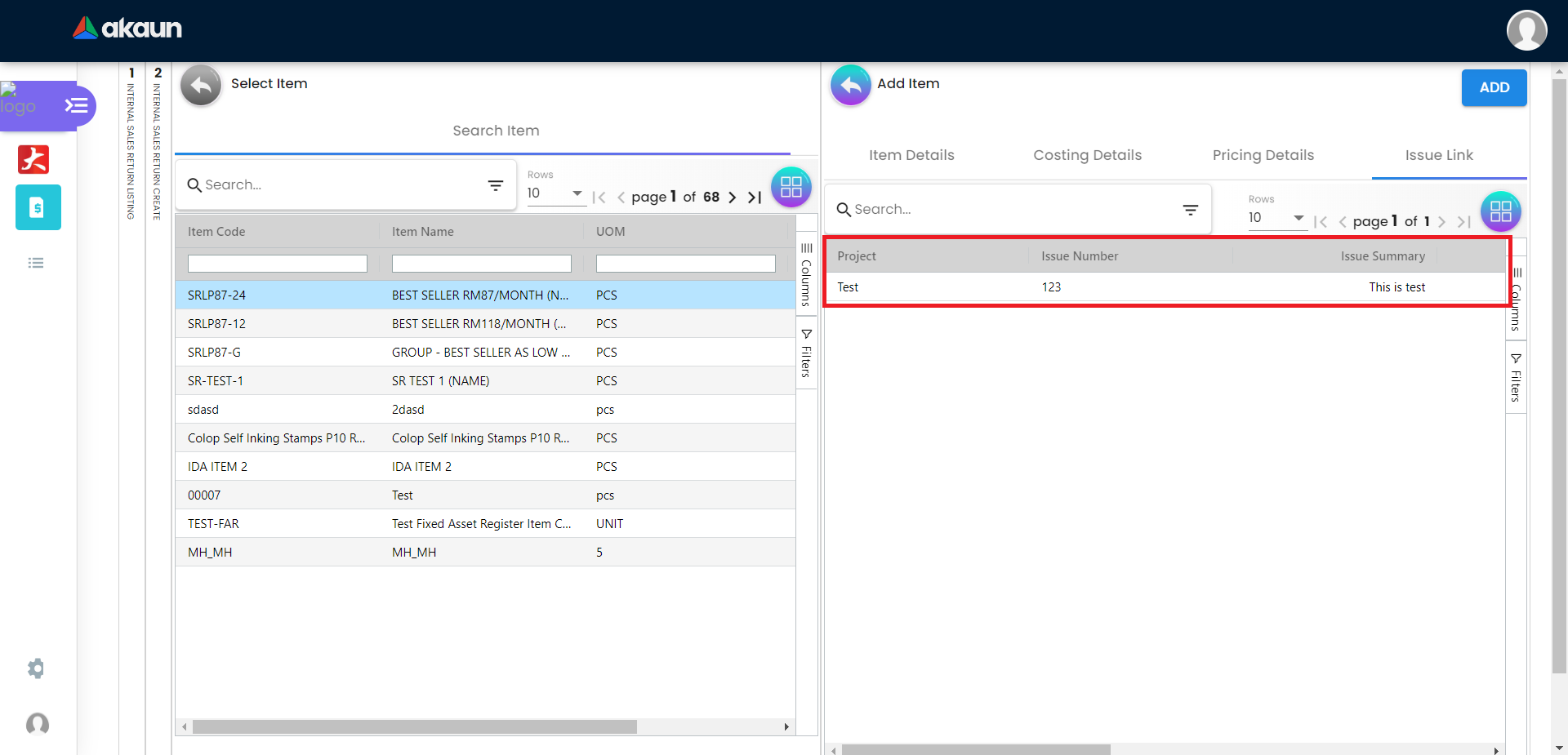Open the list view icon in sidebar
The image size is (1568, 755).
tap(36, 263)
